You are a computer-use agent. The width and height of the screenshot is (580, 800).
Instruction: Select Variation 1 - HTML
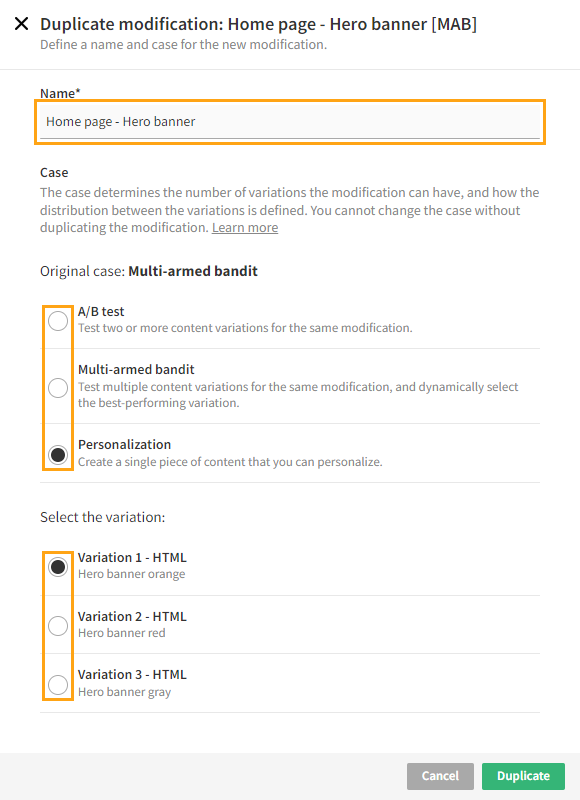coord(57,566)
